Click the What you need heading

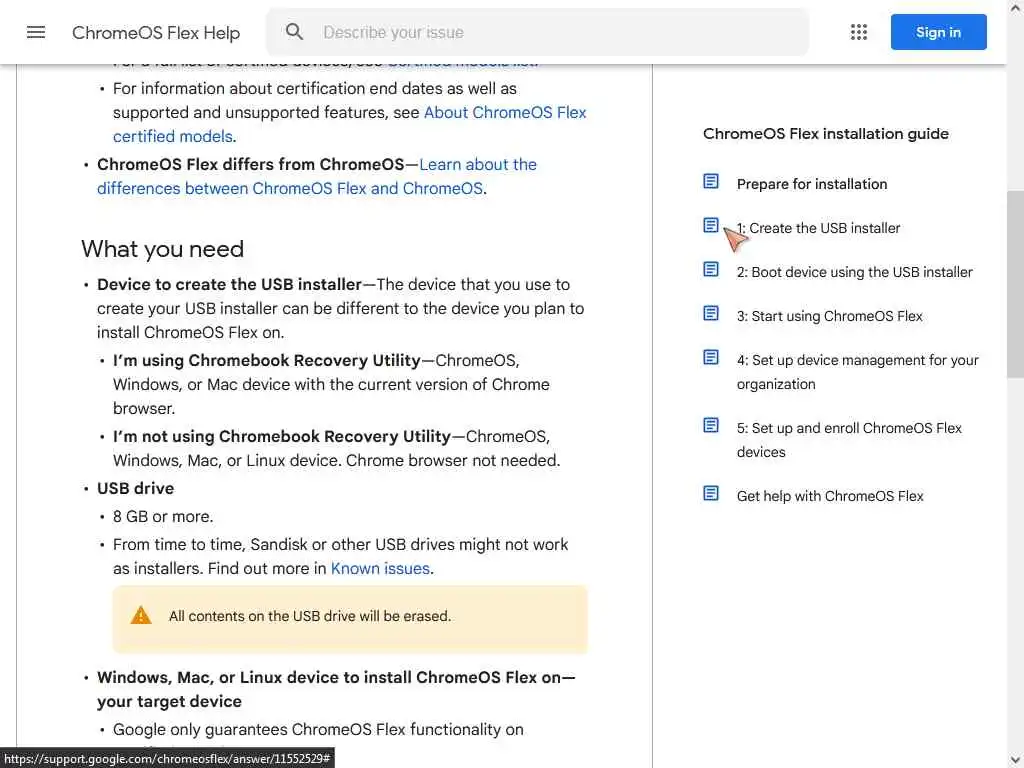163,249
